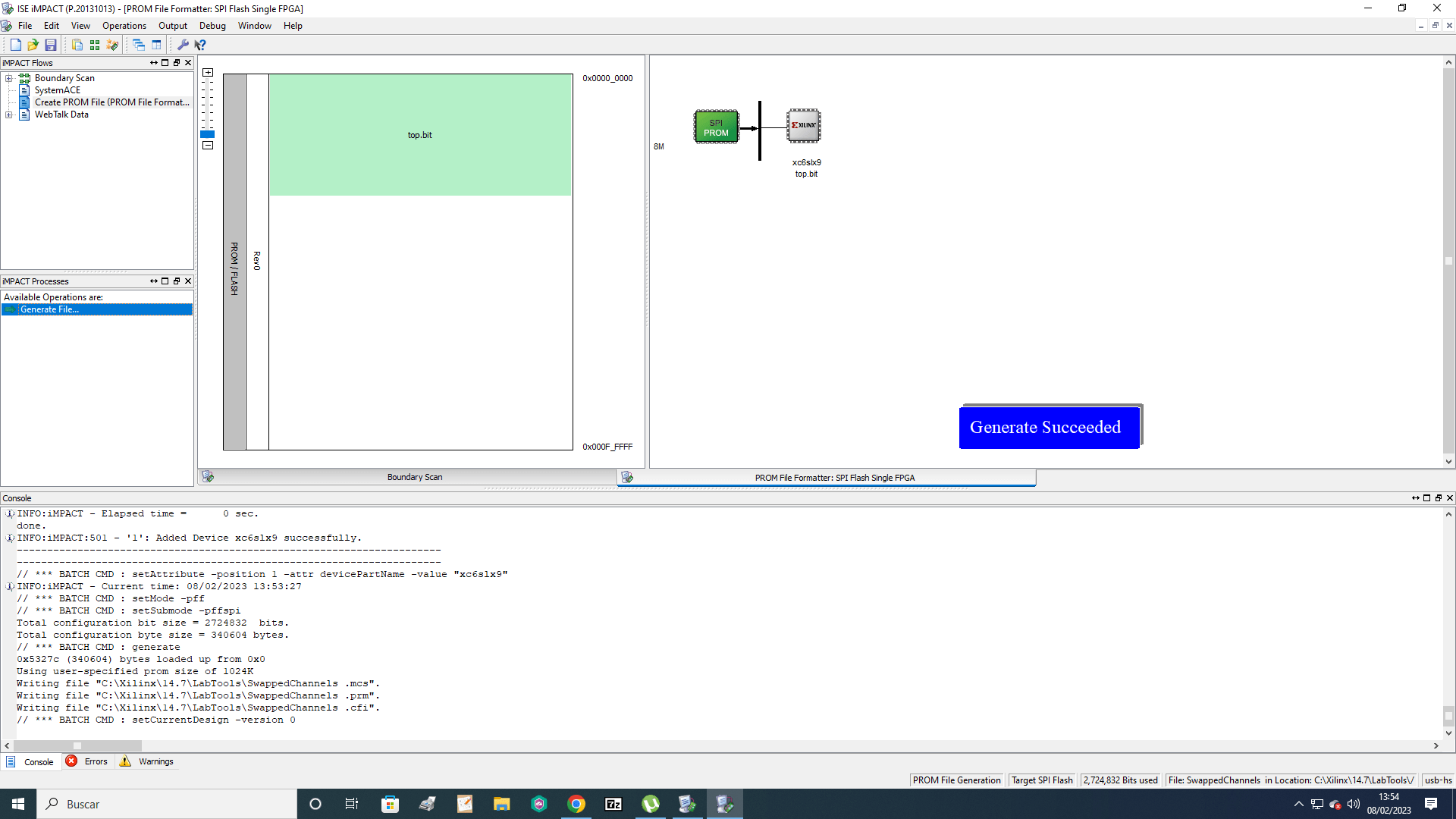Open the Help menu

point(293,26)
